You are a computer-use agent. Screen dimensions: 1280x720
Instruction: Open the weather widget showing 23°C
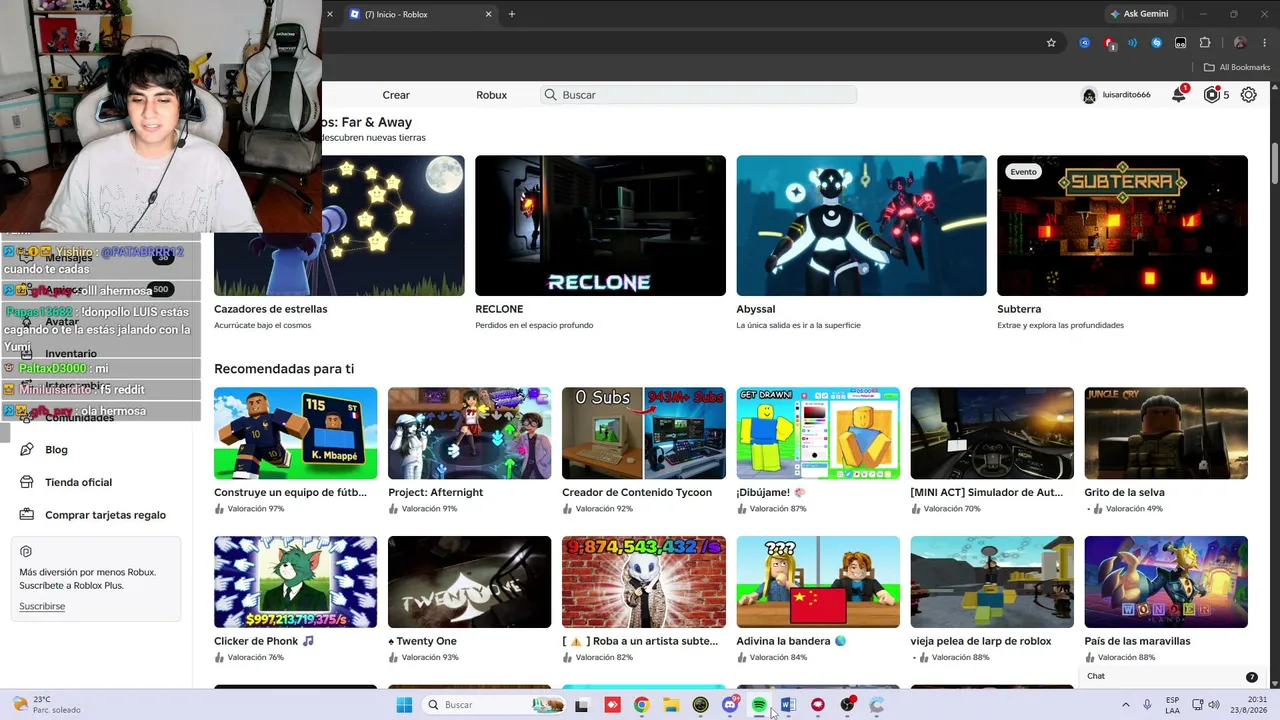46,705
